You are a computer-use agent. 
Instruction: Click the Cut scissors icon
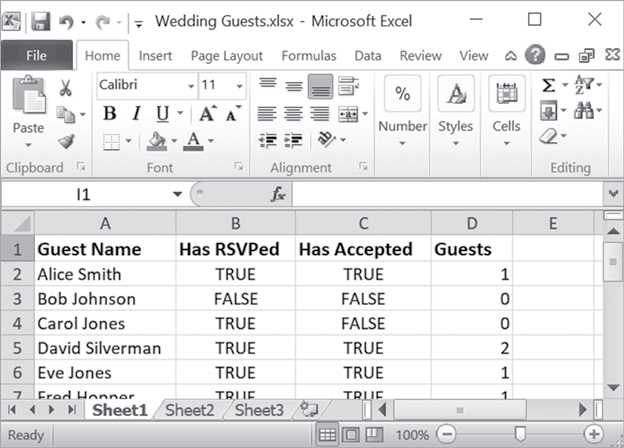66,87
